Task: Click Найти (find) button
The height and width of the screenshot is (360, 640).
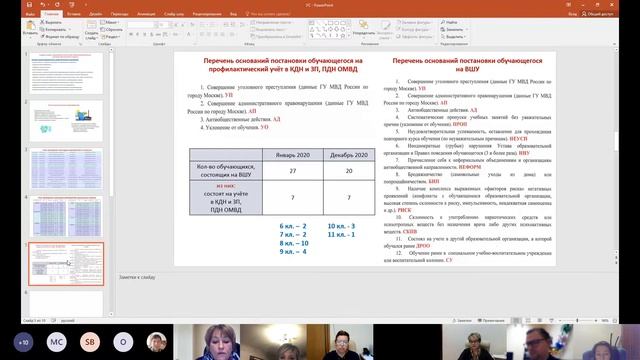Action: click(x=449, y=22)
